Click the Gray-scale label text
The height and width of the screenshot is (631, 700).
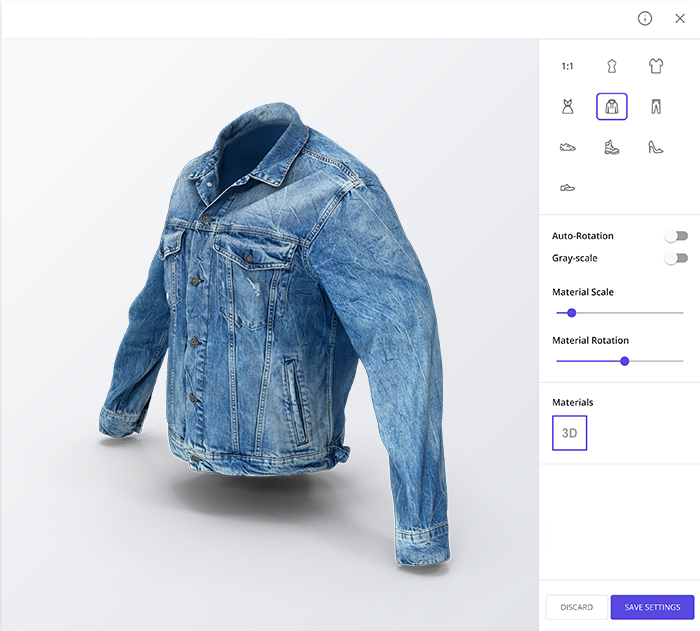pos(575,258)
